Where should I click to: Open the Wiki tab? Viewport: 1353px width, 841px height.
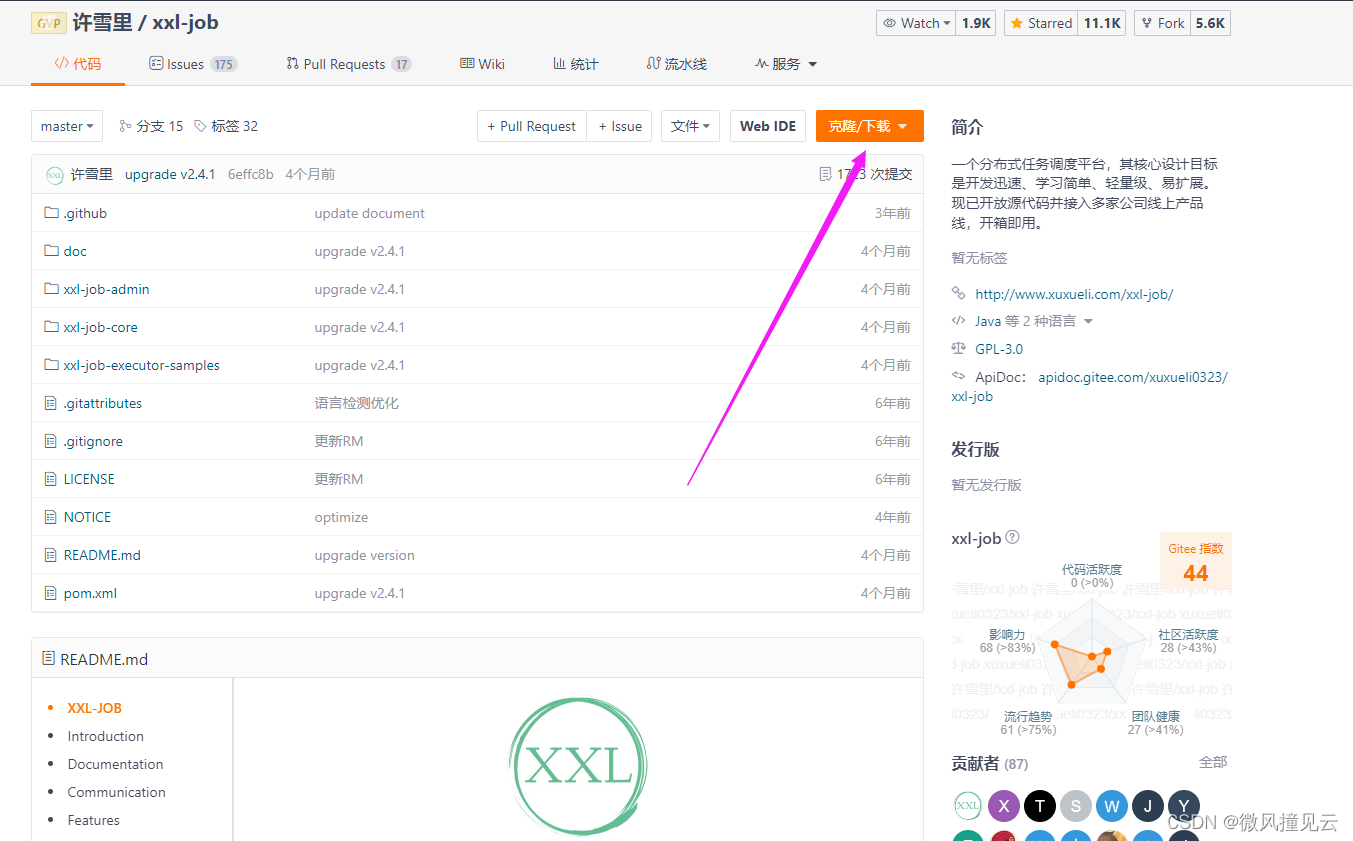[x=482, y=64]
